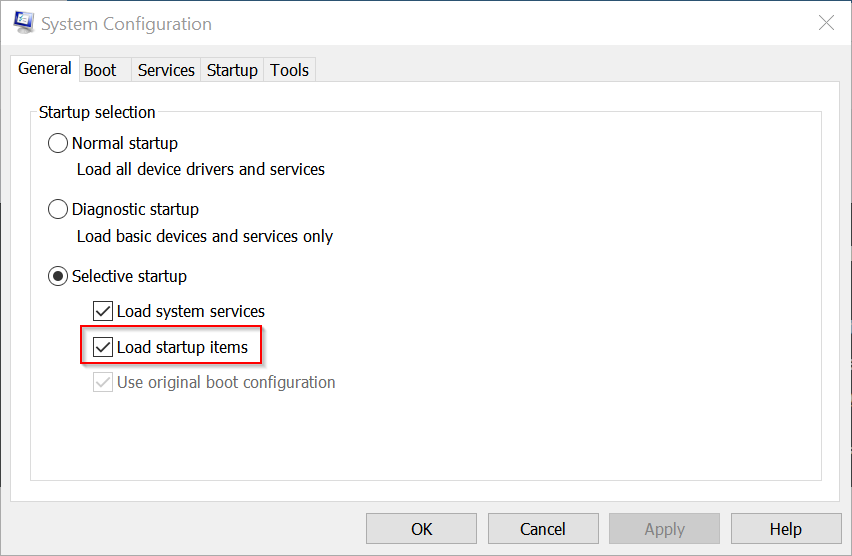Switch to the General tab
The image size is (852, 556).
(45, 69)
